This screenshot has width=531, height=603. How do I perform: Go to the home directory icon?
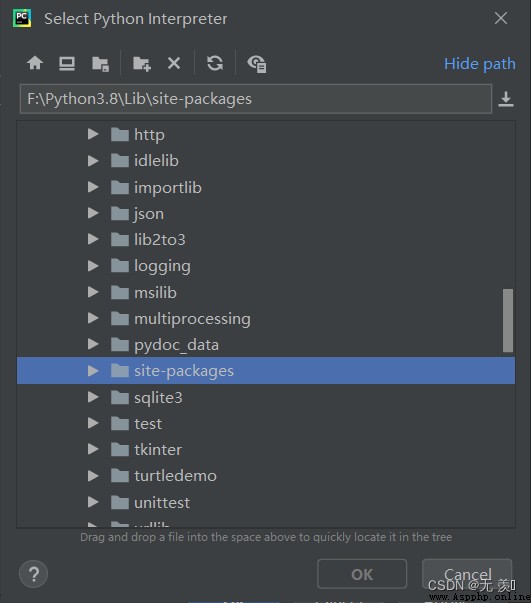pos(35,63)
